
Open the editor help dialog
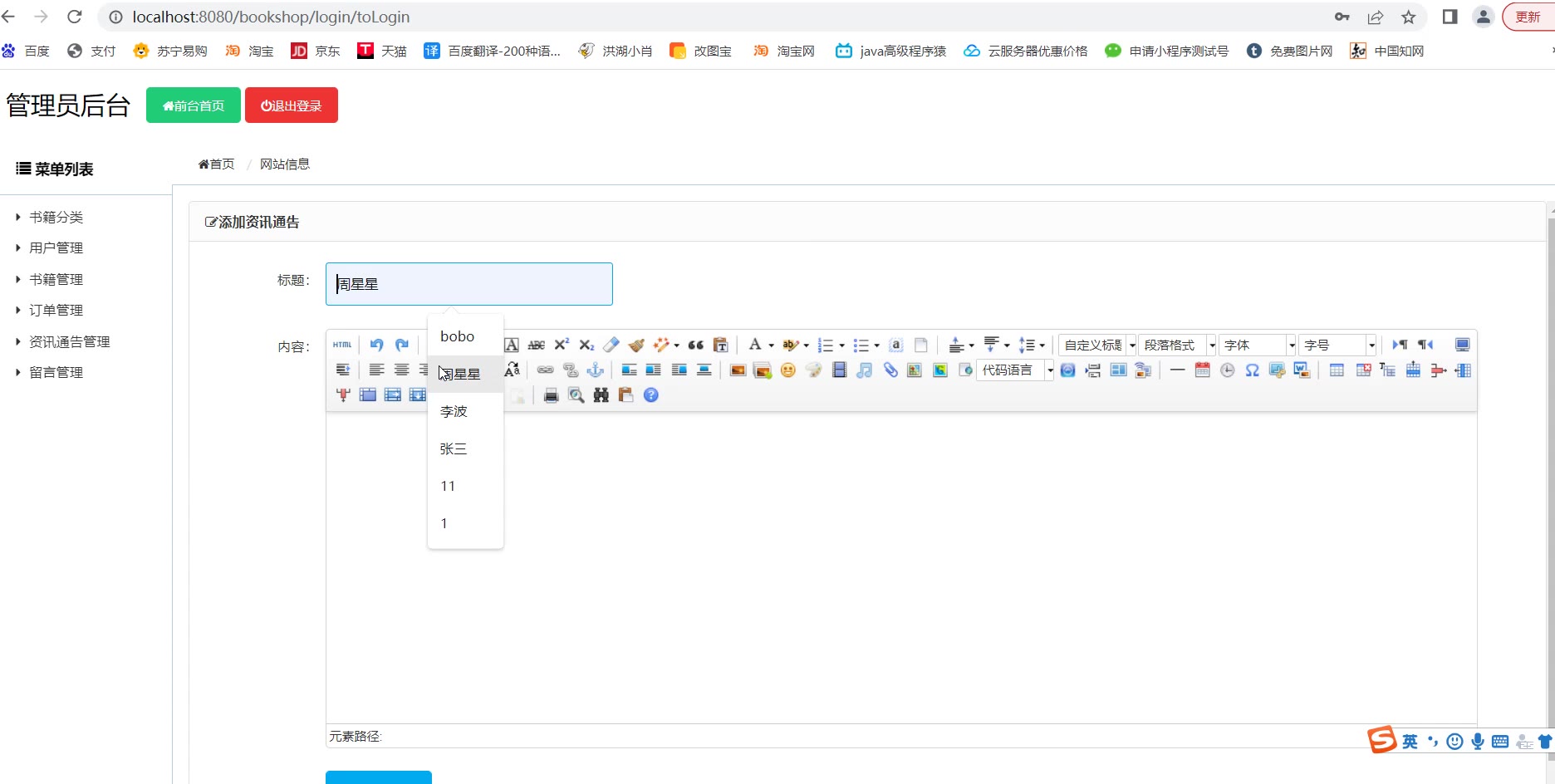[x=651, y=394]
